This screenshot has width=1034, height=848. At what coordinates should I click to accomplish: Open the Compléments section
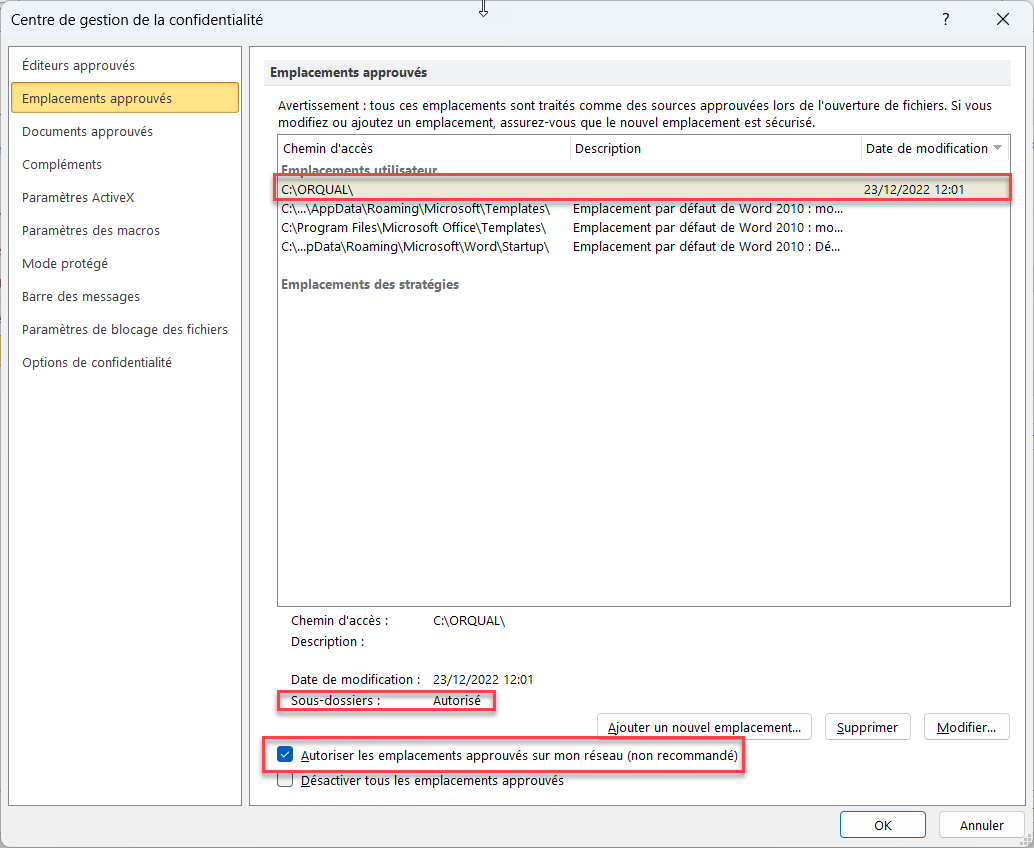[62, 165]
